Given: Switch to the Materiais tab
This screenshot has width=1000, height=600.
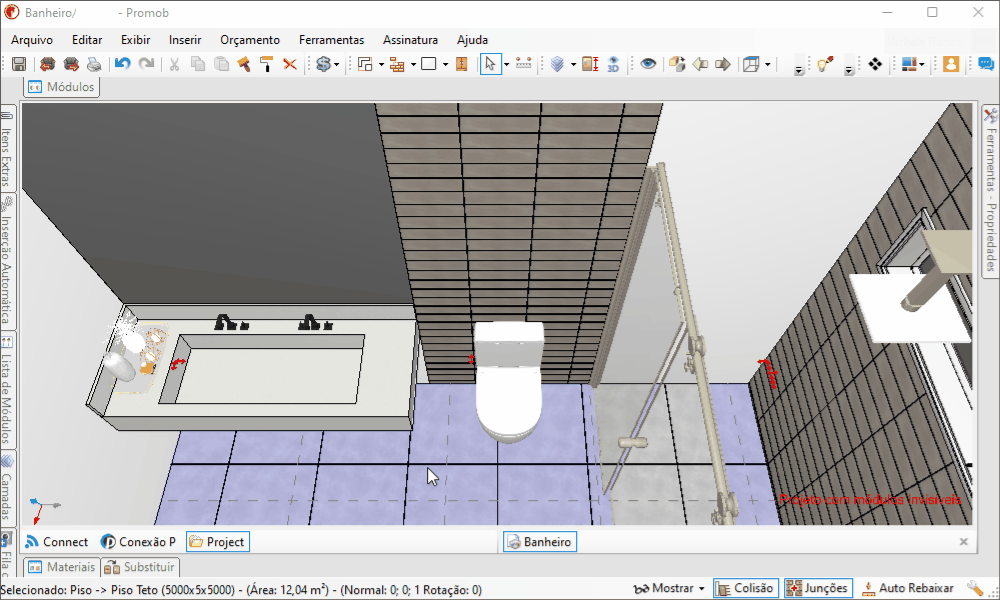Looking at the screenshot, I should (x=62, y=567).
